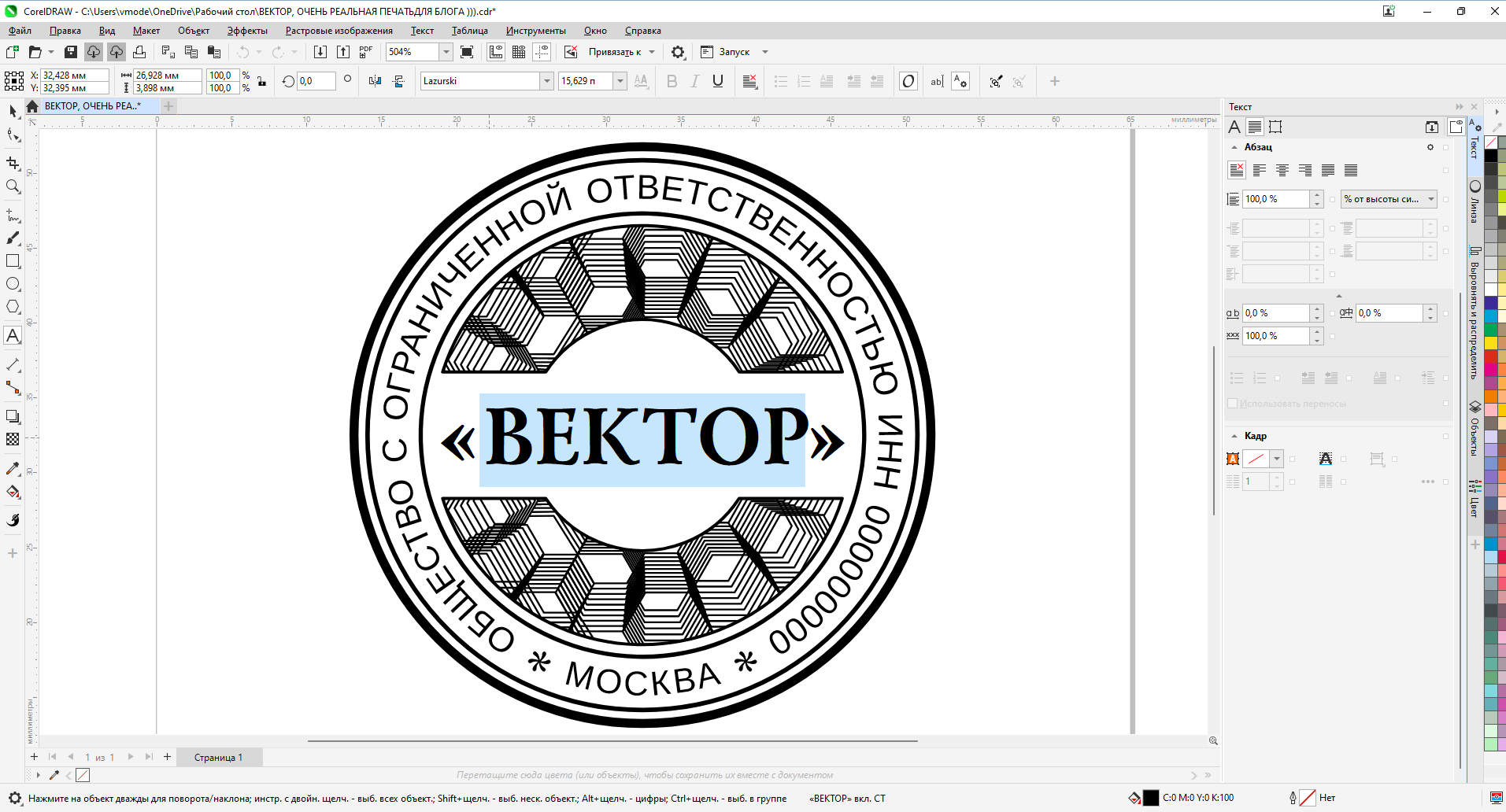The height and width of the screenshot is (812, 1506).
Task: Open the Lazurski font dropdown
Action: [546, 81]
